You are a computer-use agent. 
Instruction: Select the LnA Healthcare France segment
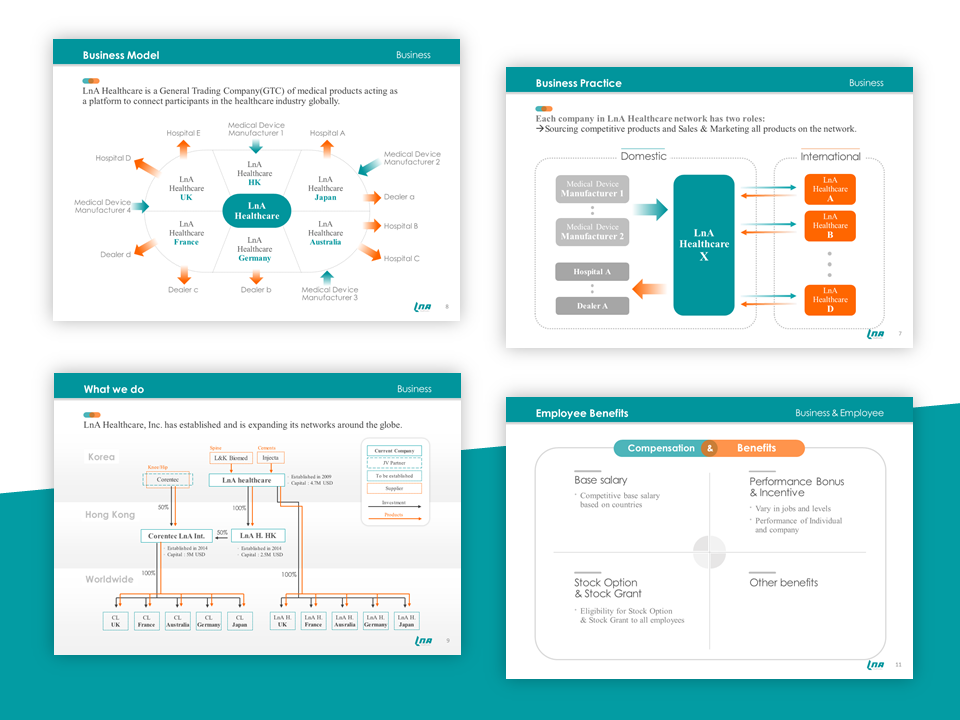186,233
